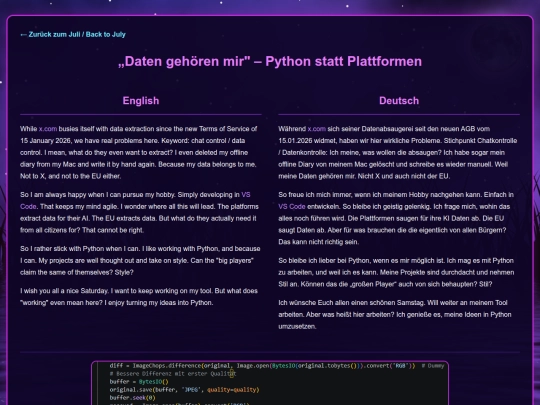Open the VS Code link in the Deutsch column
This screenshot has height=405, width=540.
point(292,207)
